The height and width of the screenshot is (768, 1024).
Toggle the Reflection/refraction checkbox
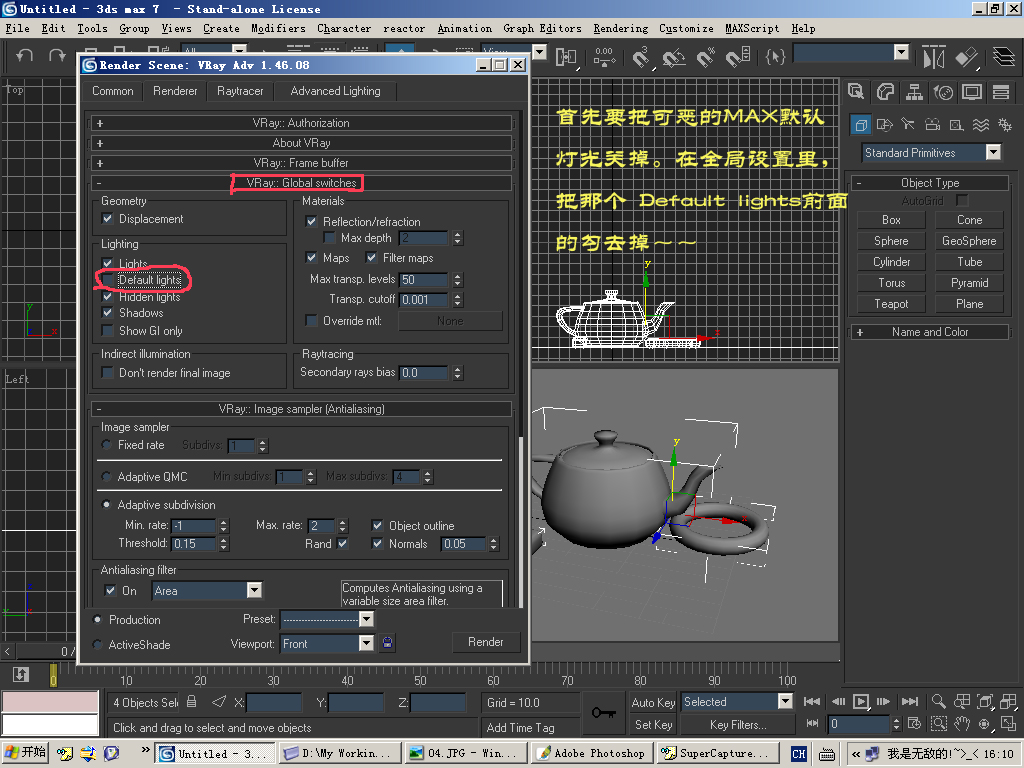312,221
